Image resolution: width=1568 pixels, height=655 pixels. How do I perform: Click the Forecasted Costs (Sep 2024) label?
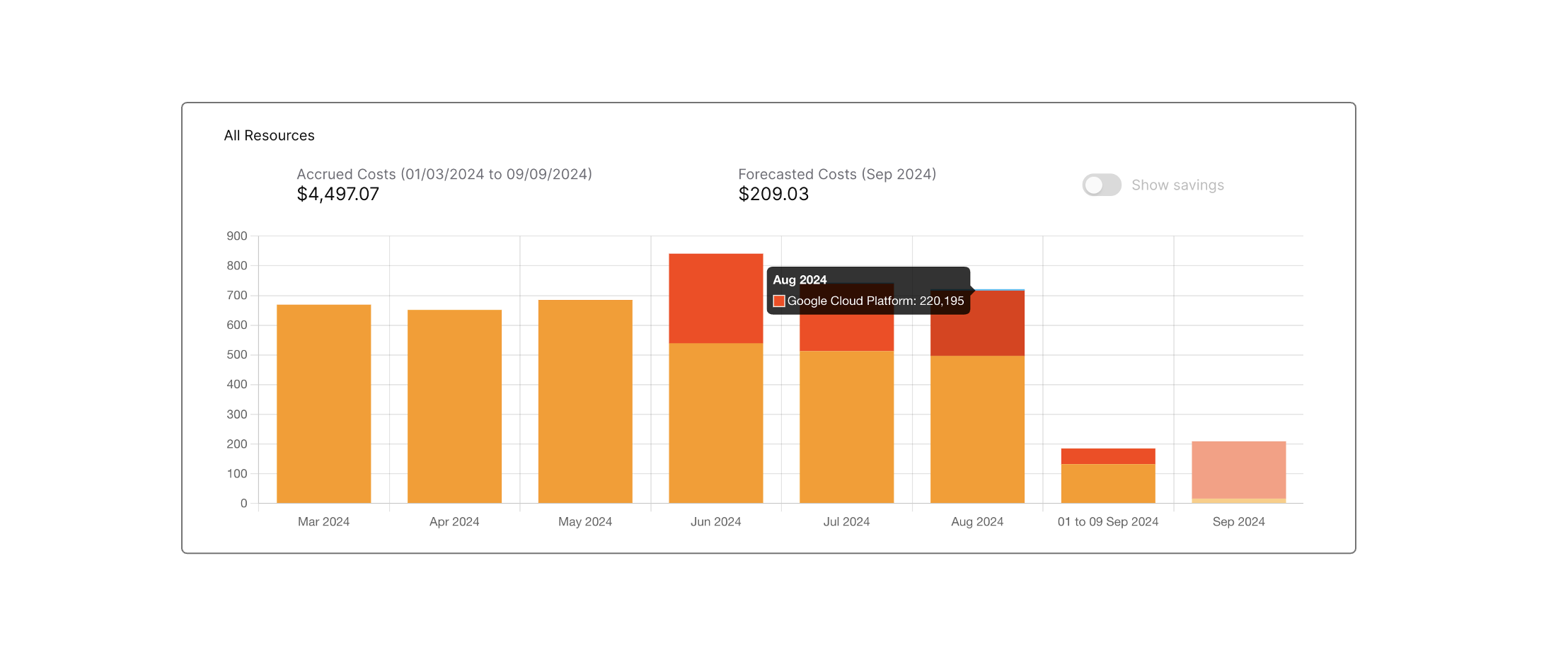[x=837, y=174]
